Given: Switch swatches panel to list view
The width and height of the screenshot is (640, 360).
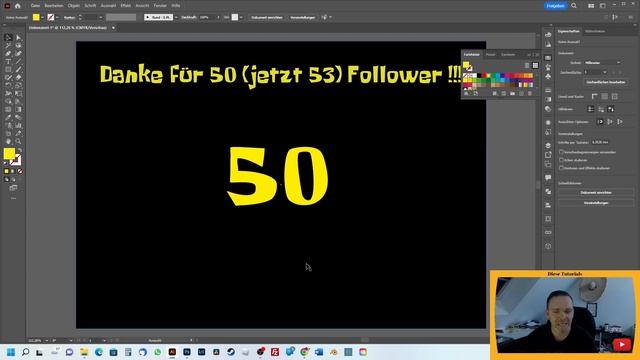Looking at the screenshot, I should [527, 65].
